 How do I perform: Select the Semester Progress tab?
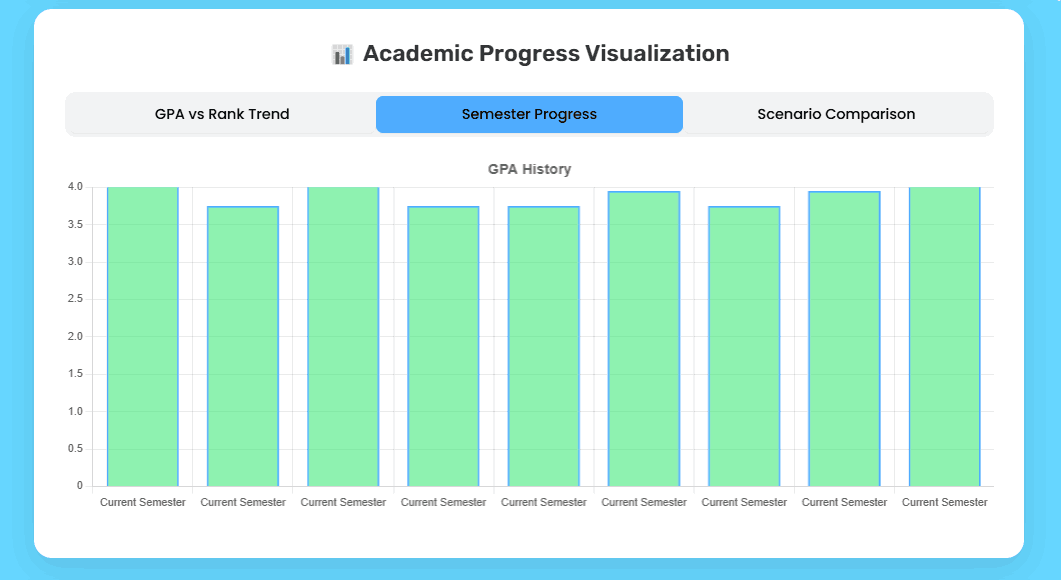[529, 114]
